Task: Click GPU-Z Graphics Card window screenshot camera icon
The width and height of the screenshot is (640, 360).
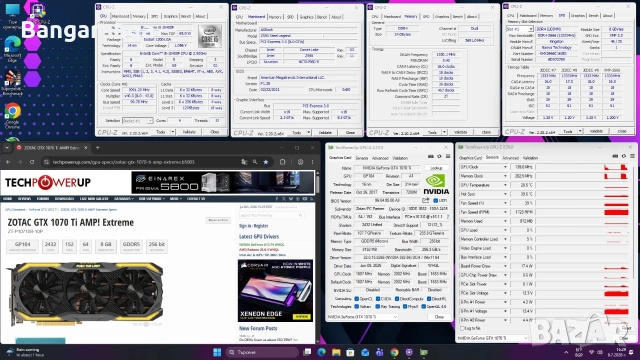Action: tap(431, 157)
